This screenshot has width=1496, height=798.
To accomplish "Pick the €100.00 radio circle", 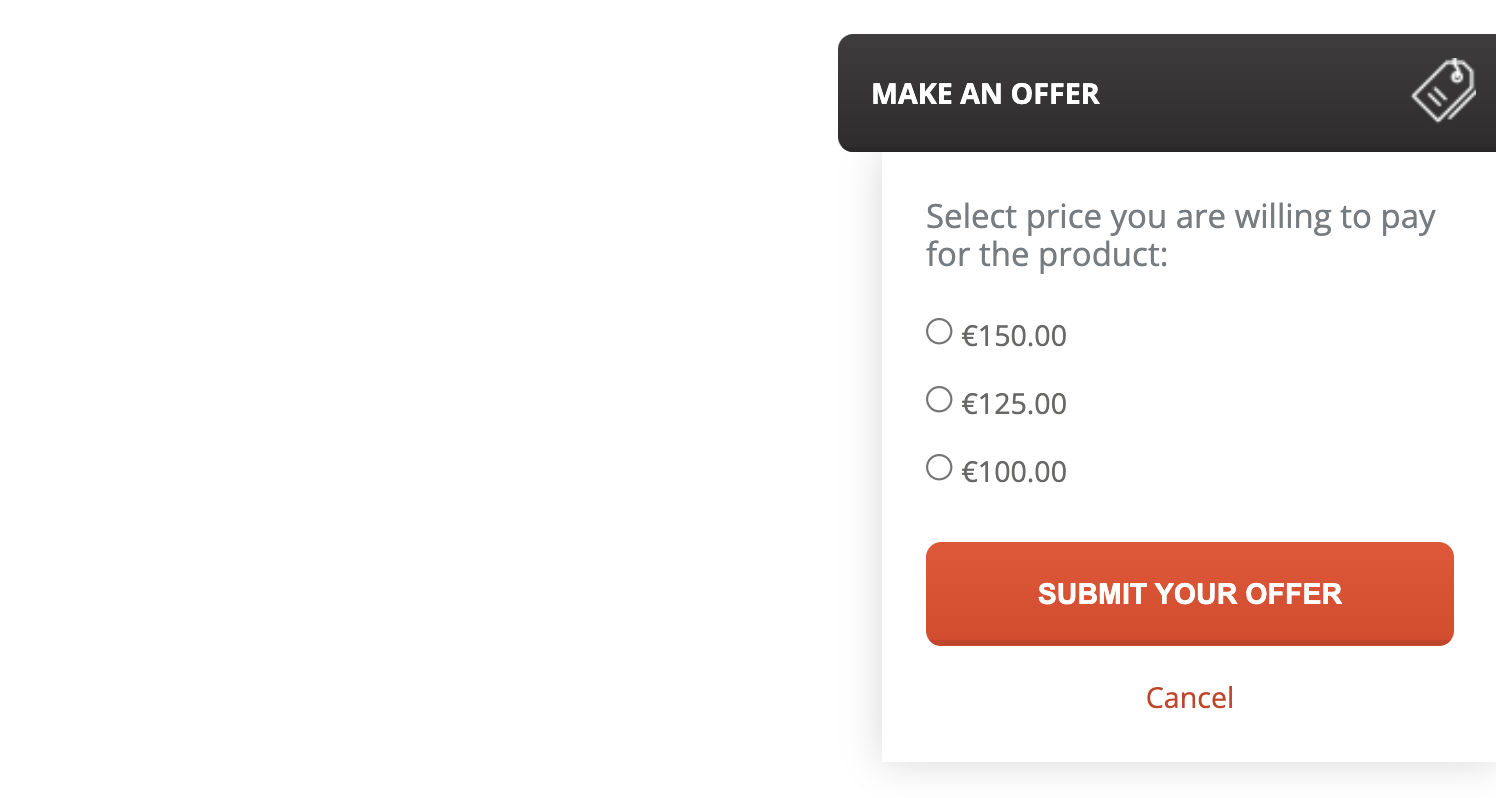I will pyautogui.click(x=939, y=467).
